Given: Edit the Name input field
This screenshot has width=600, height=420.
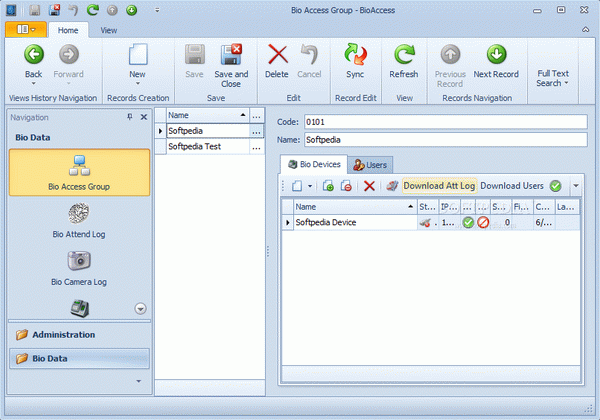Looking at the screenshot, I should 446,140.
